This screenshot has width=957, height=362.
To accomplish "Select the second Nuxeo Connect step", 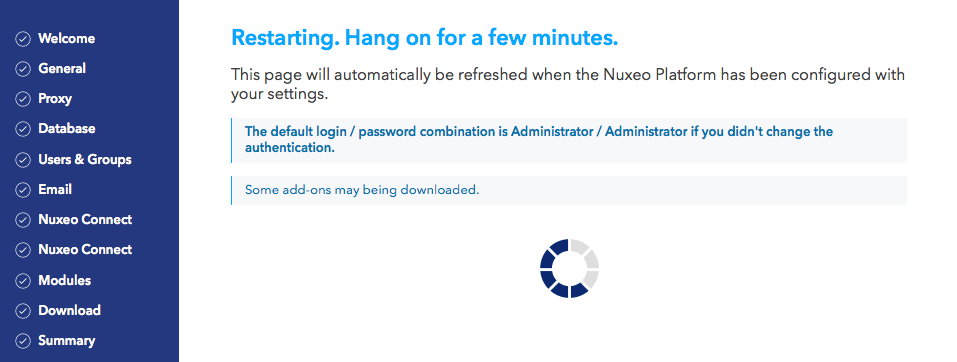I will (85, 249).
